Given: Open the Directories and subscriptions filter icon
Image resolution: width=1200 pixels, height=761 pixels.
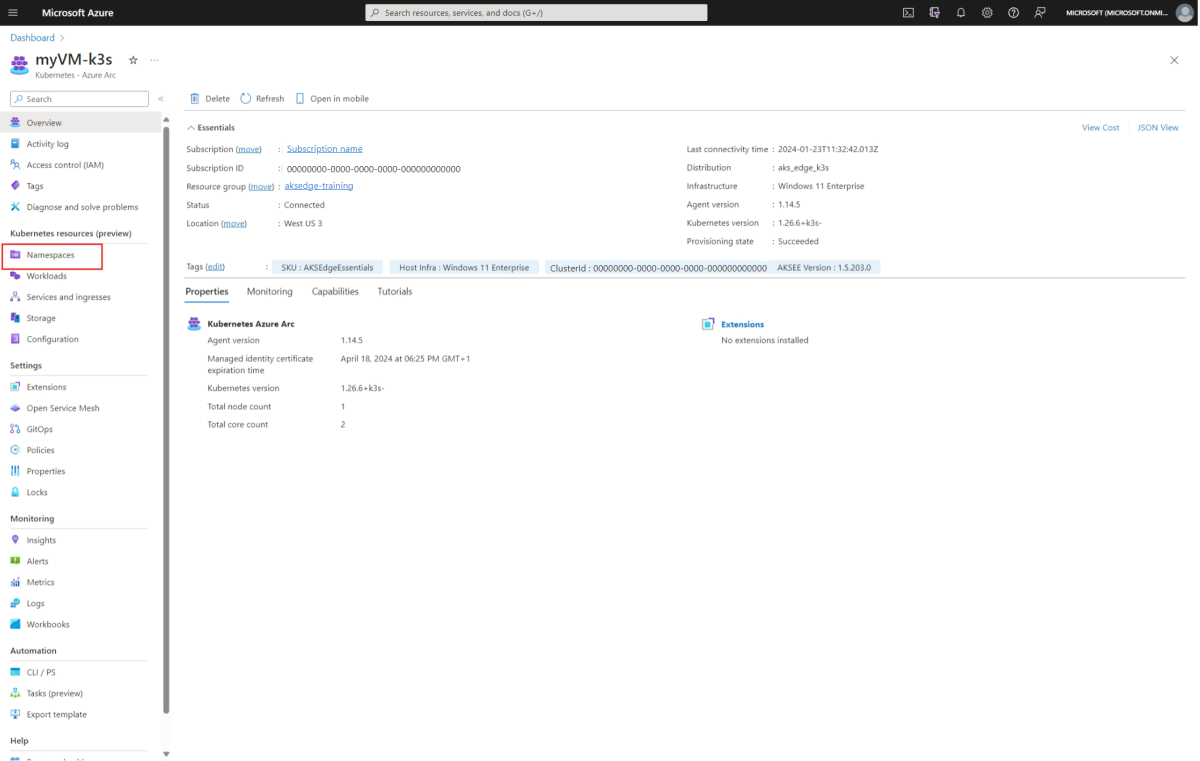Looking at the screenshot, I should pos(935,13).
